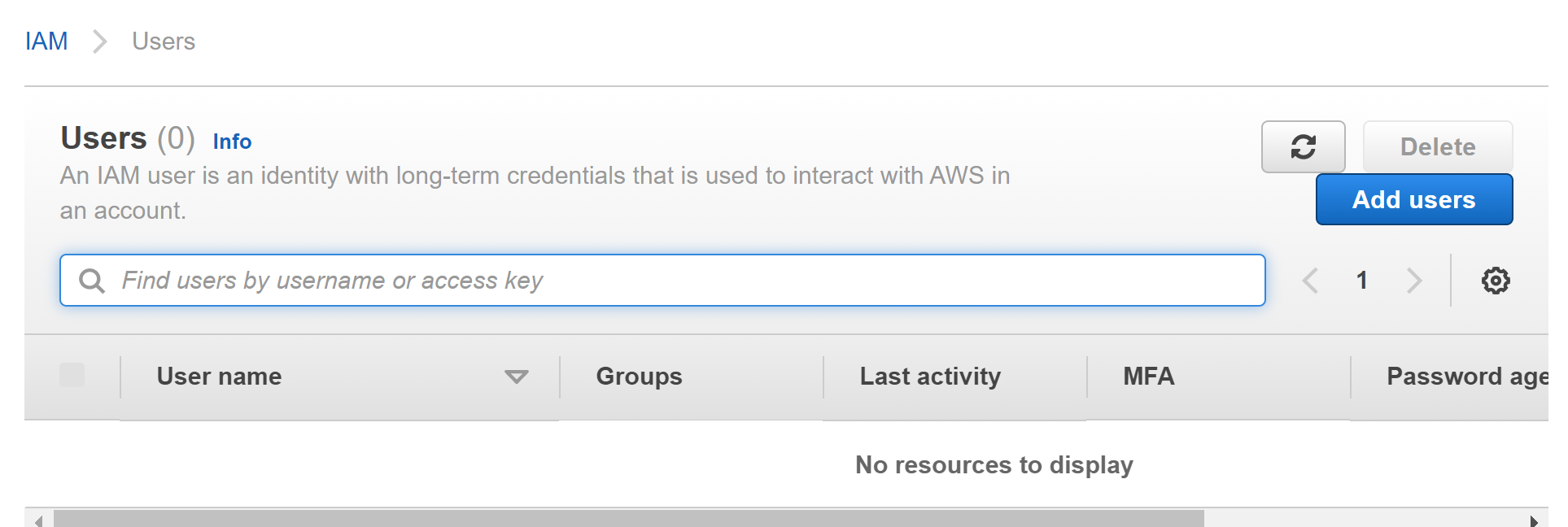The image size is (1568, 527).
Task: Click the MFA column header
Action: pyautogui.click(x=1148, y=377)
